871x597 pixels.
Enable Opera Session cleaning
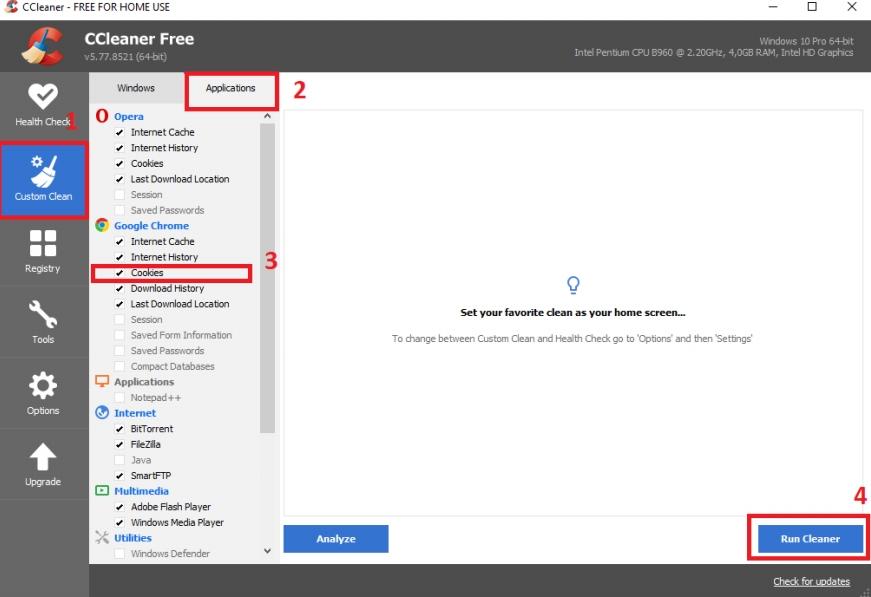point(119,194)
